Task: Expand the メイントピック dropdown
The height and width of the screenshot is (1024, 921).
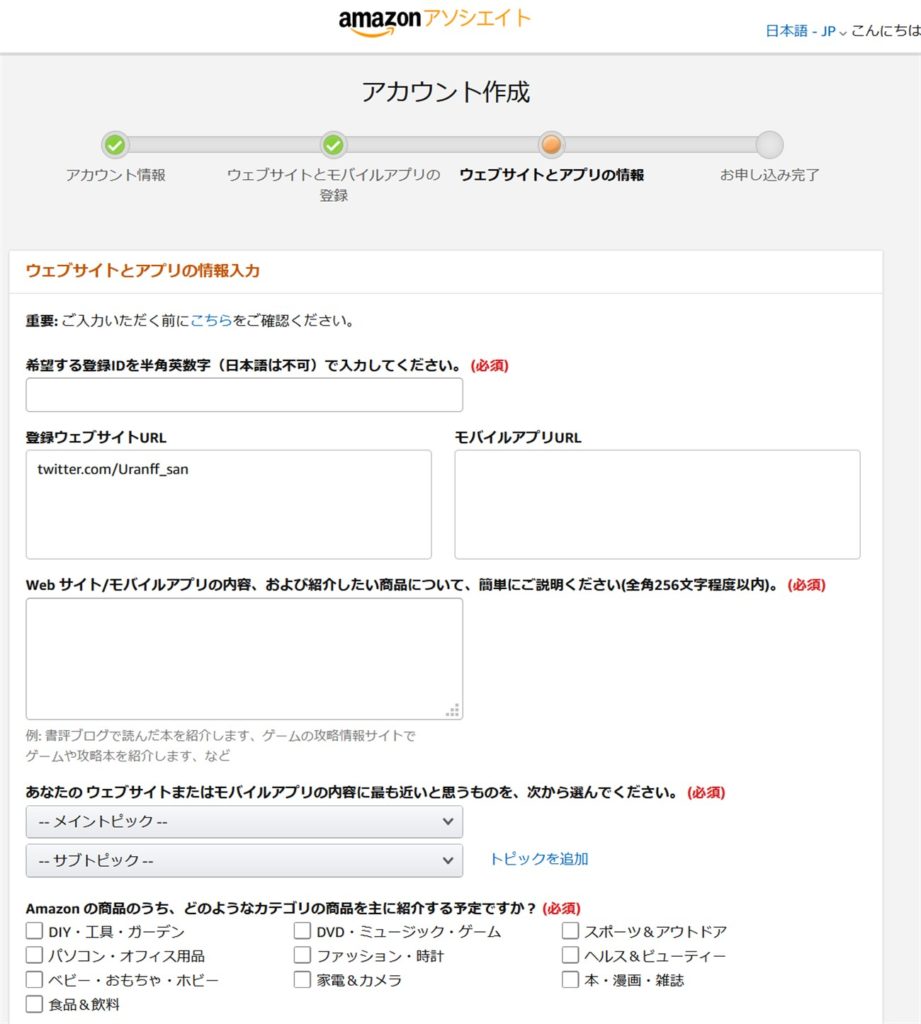Action: point(244,822)
